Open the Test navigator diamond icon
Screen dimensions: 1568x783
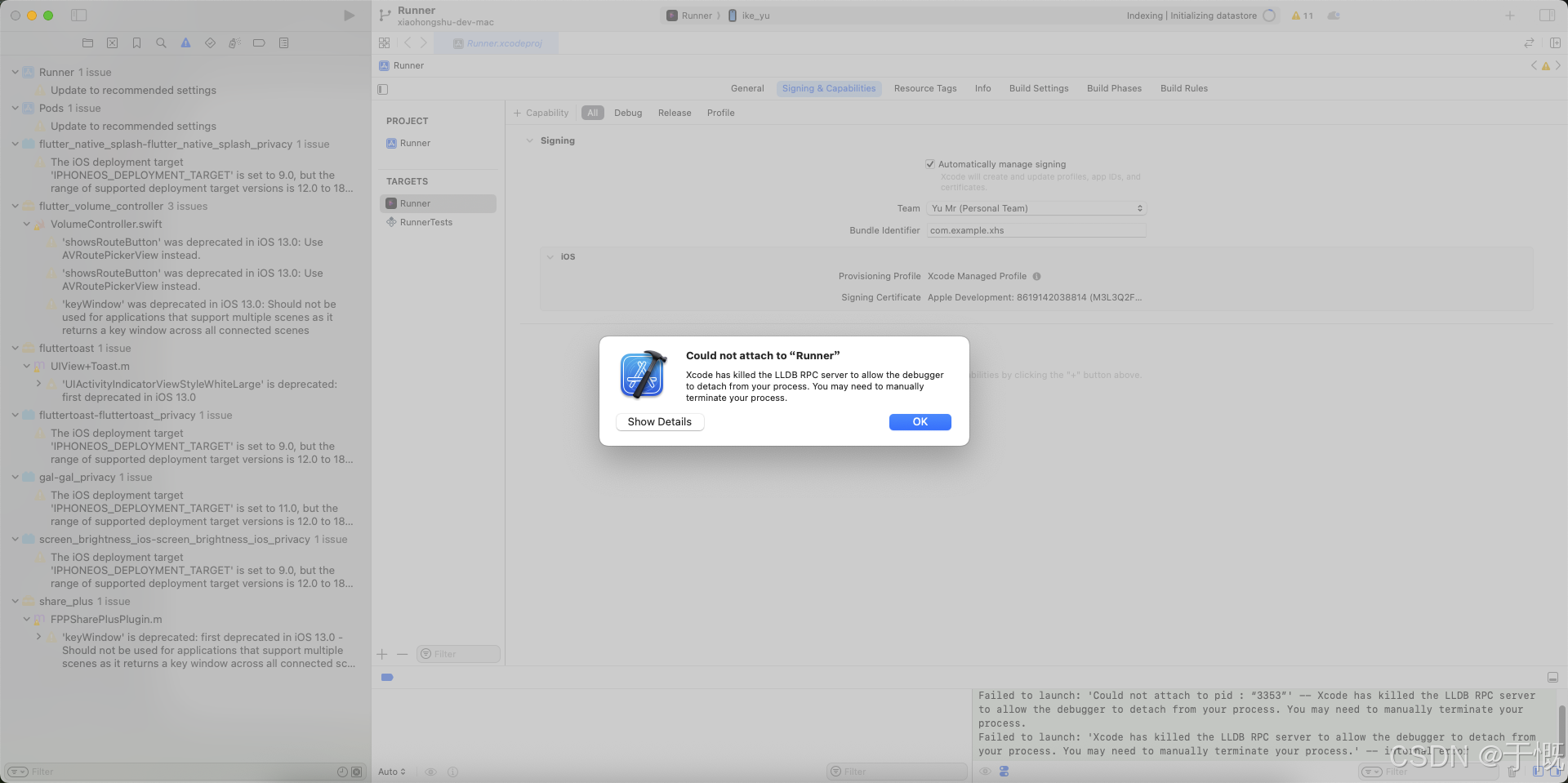pyautogui.click(x=210, y=43)
